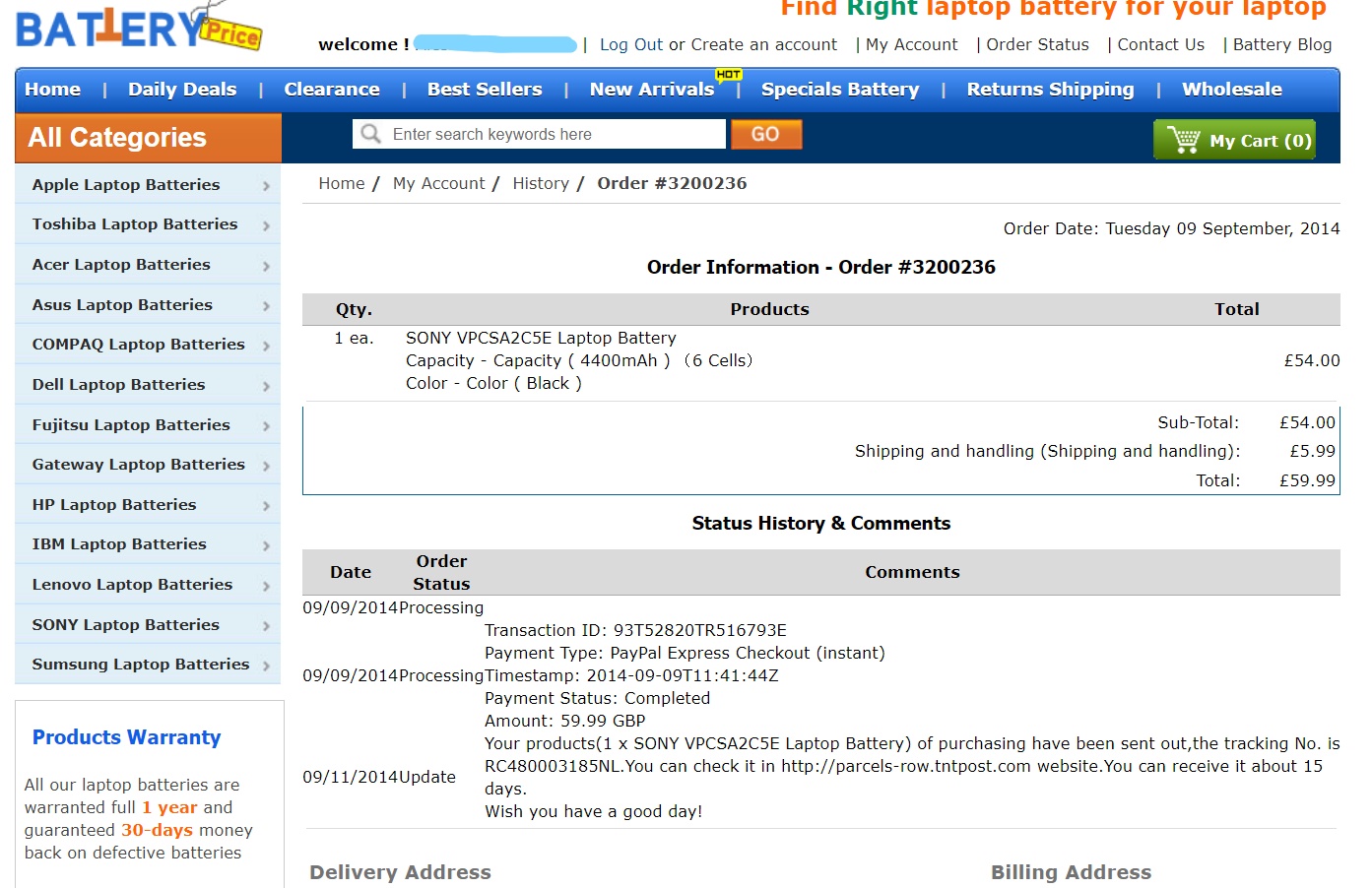Expand HP Laptop Batteries arrow

[266, 506]
